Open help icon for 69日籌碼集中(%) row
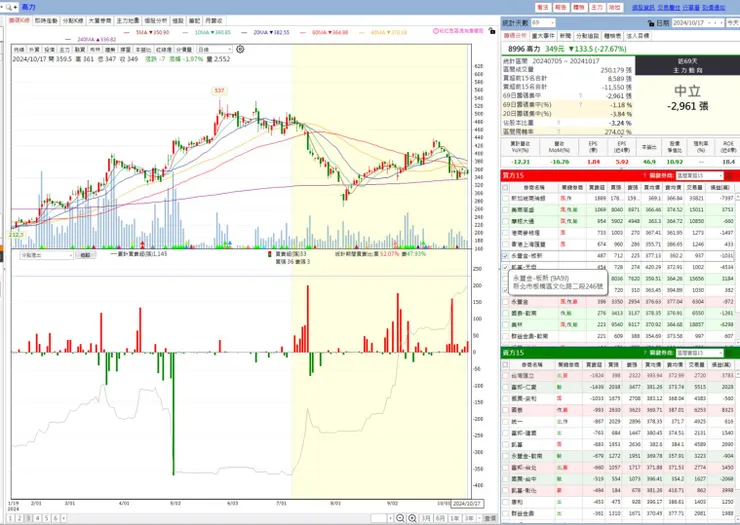740x525 pixels. [x=580, y=105]
